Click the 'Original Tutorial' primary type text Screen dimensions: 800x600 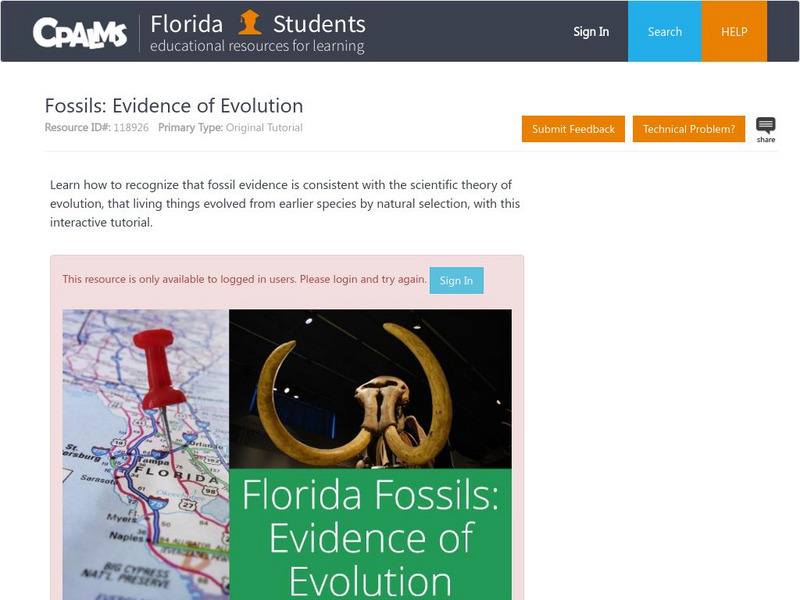[264, 128]
